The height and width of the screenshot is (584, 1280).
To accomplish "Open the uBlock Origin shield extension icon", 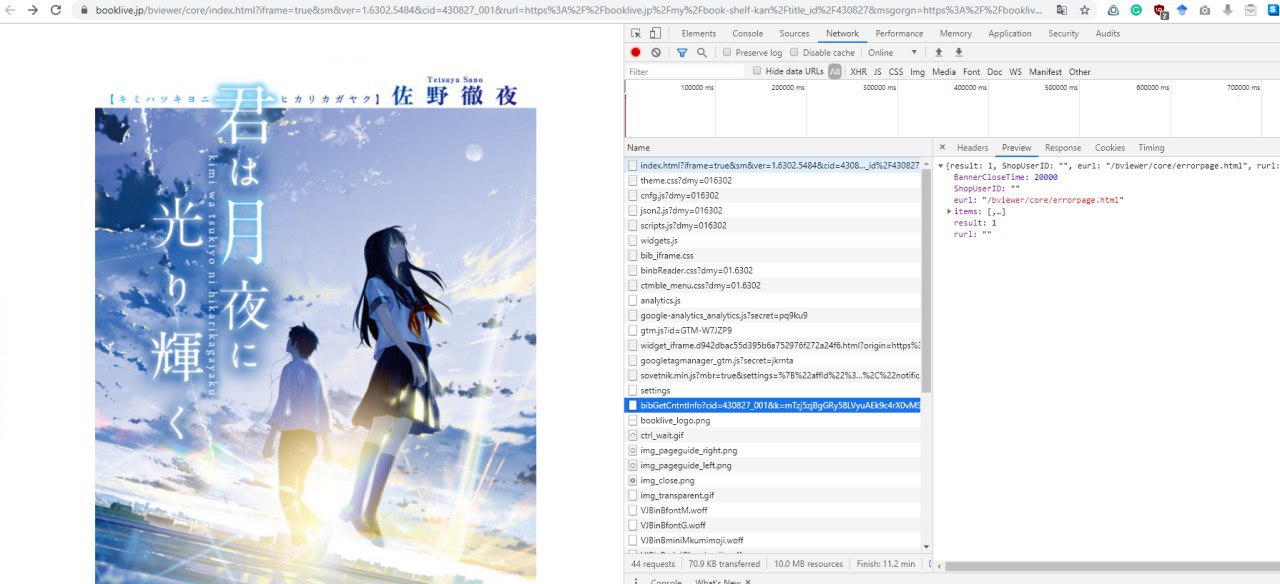I will 1160,11.
